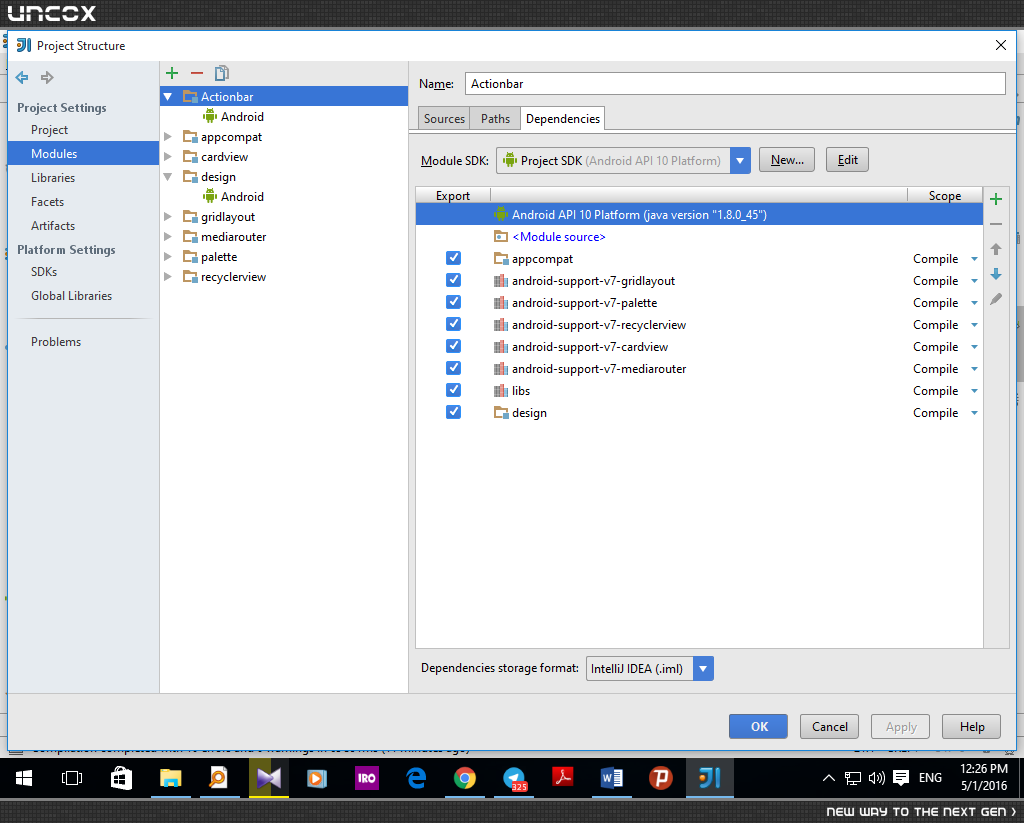1024x823 pixels.
Task: Click the Scope column header
Action: point(944,195)
